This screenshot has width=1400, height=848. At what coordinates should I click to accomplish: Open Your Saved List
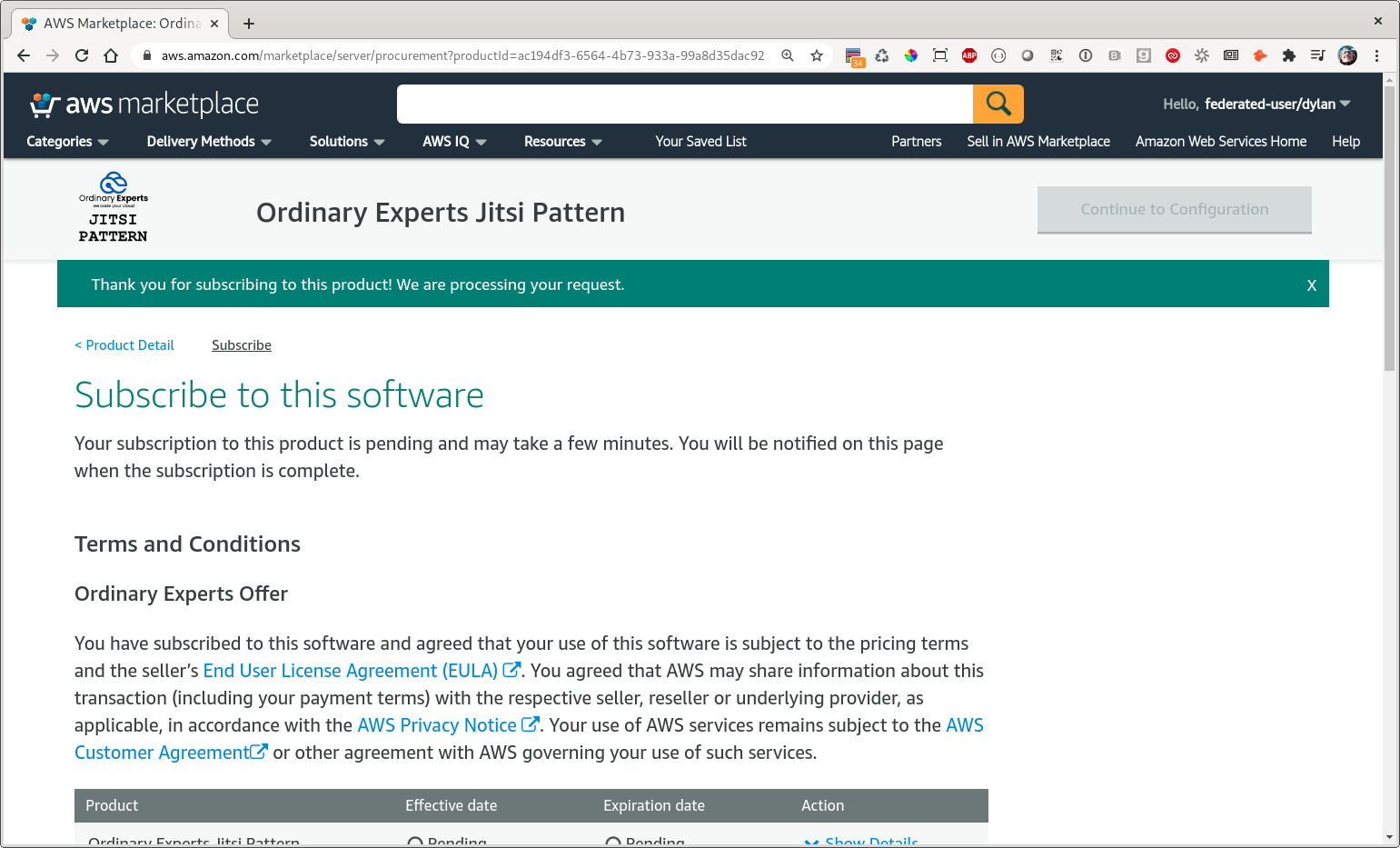700,142
